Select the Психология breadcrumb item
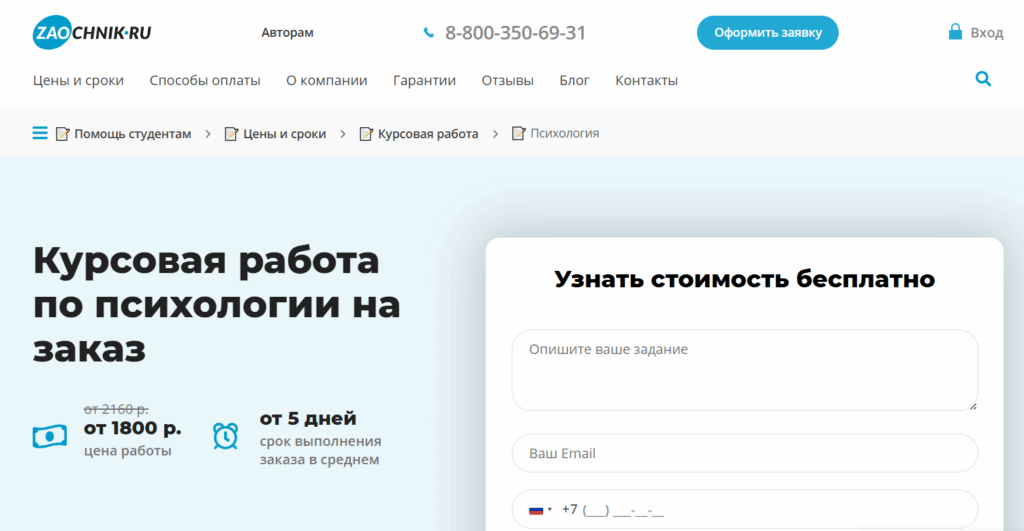 click(564, 133)
